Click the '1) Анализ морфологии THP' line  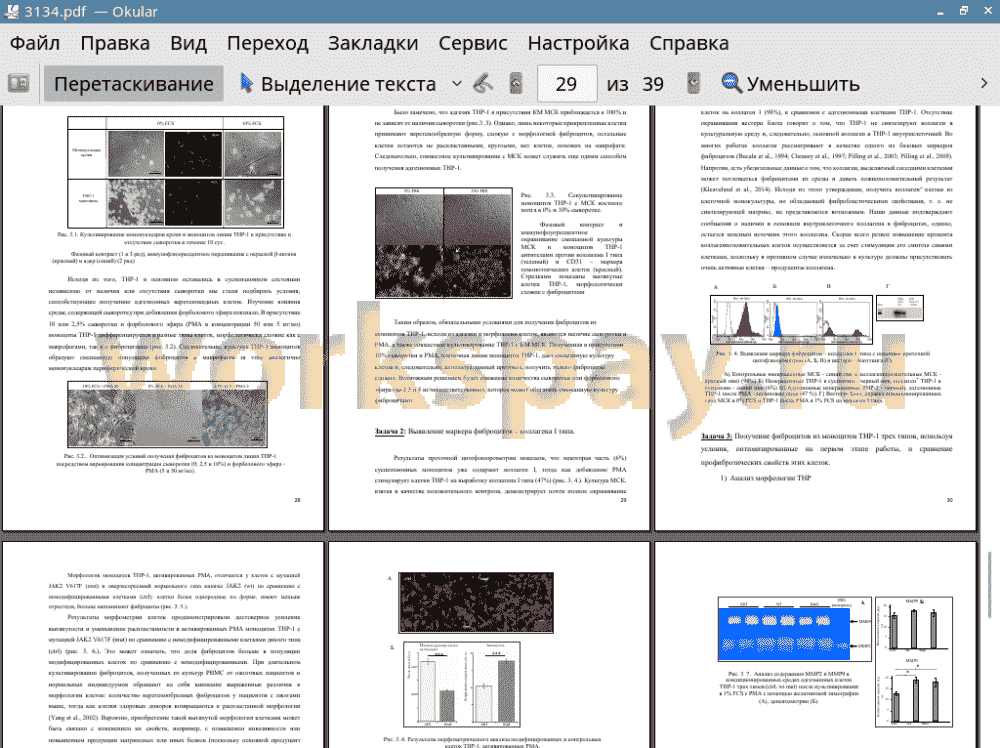[766, 478]
